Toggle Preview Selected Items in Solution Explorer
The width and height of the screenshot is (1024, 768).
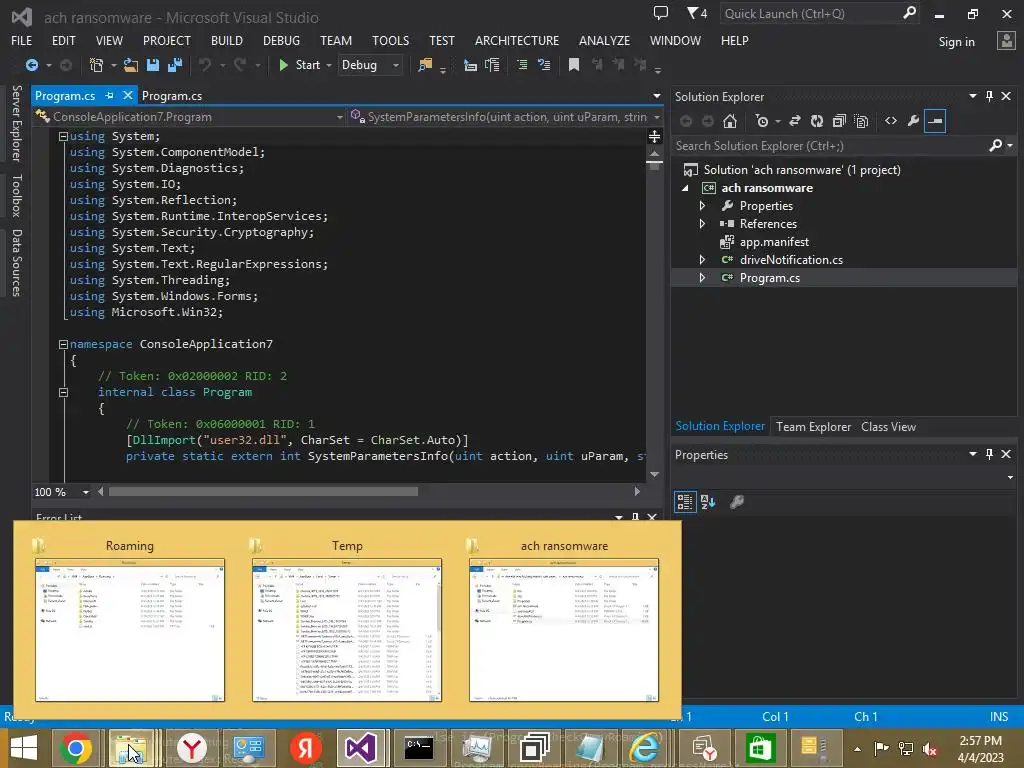[x=935, y=121]
